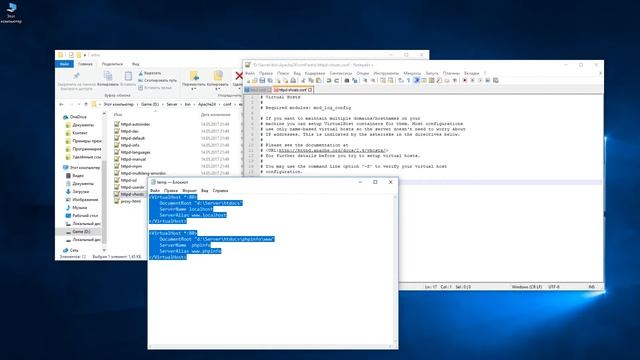Select Рабочий стол in Explorer sidebar
This screenshot has width=640, height=360.
point(82,216)
